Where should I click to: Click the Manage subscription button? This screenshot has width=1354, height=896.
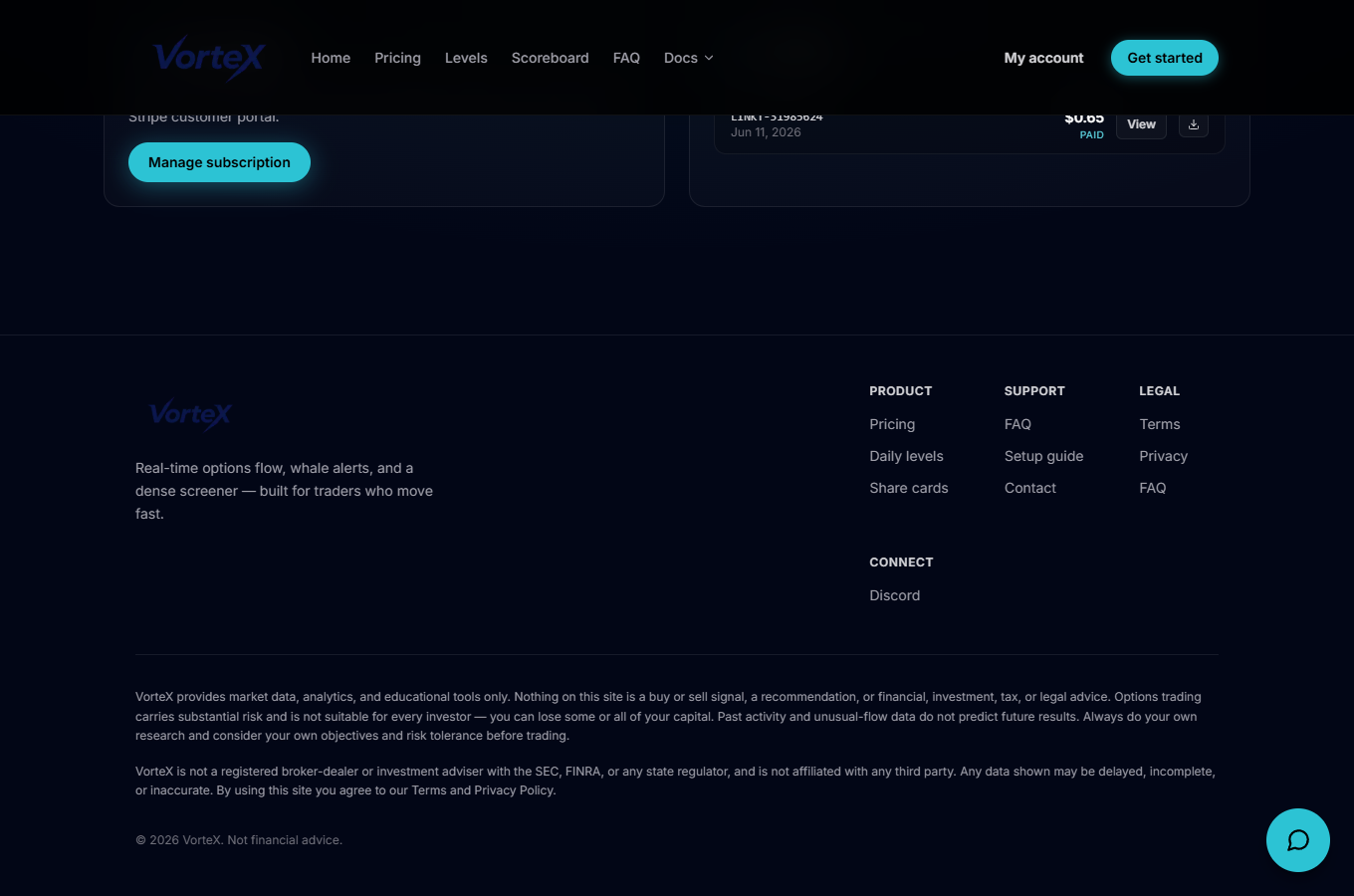click(x=219, y=162)
